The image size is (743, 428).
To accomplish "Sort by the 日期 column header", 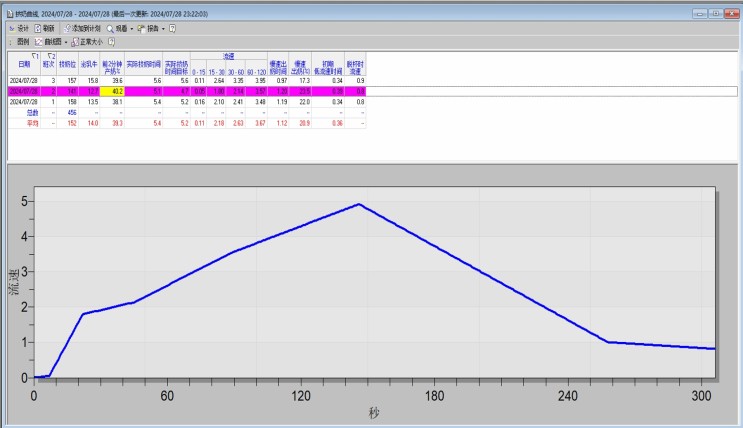I will (23, 64).
